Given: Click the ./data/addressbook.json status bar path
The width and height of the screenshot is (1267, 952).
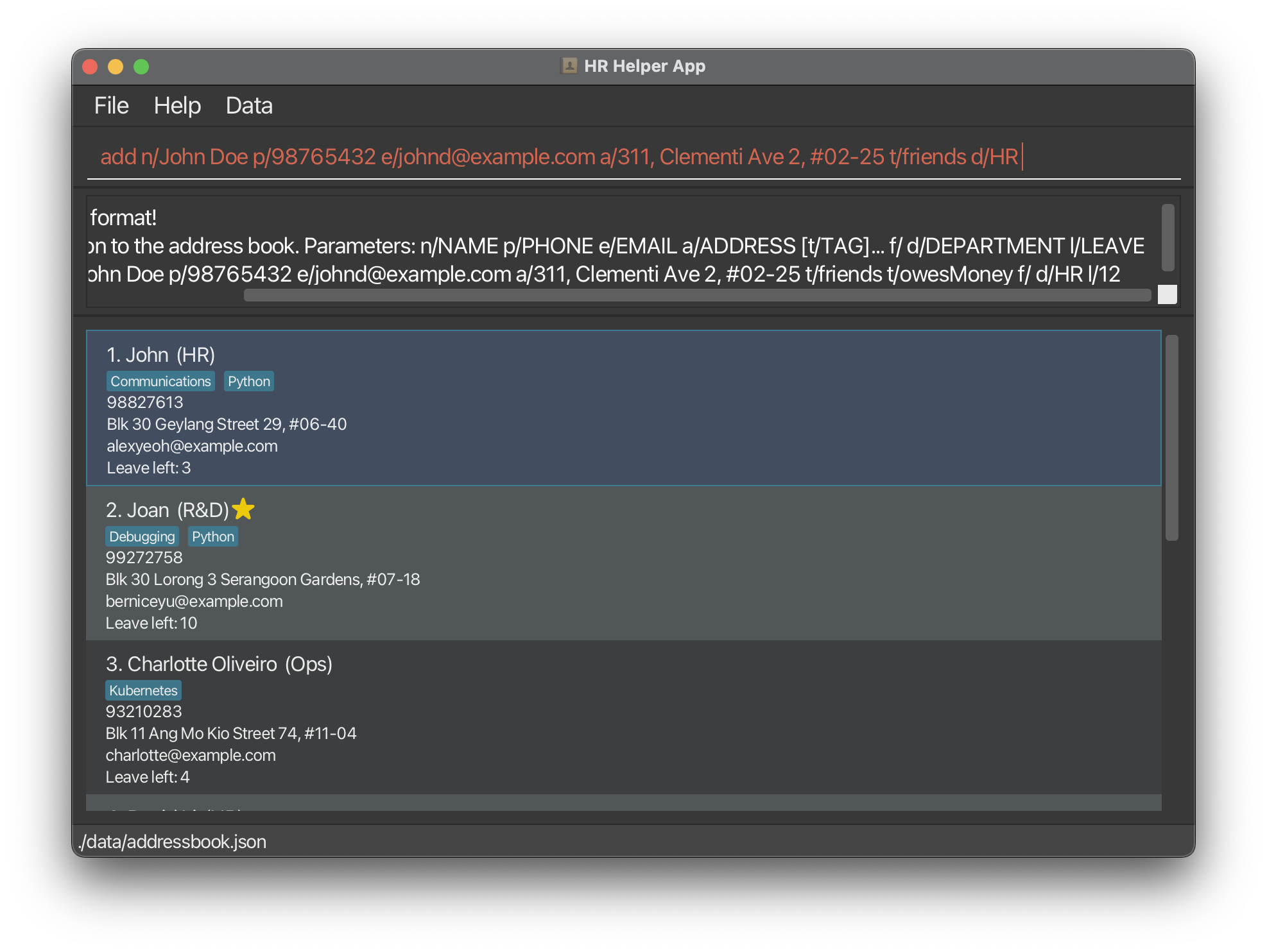Looking at the screenshot, I should (x=172, y=842).
